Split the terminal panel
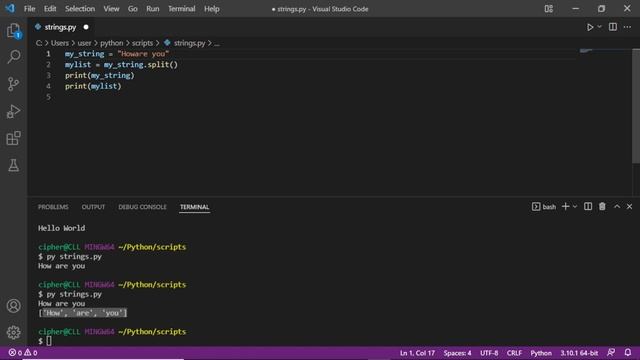The height and width of the screenshot is (360, 640). 588,207
